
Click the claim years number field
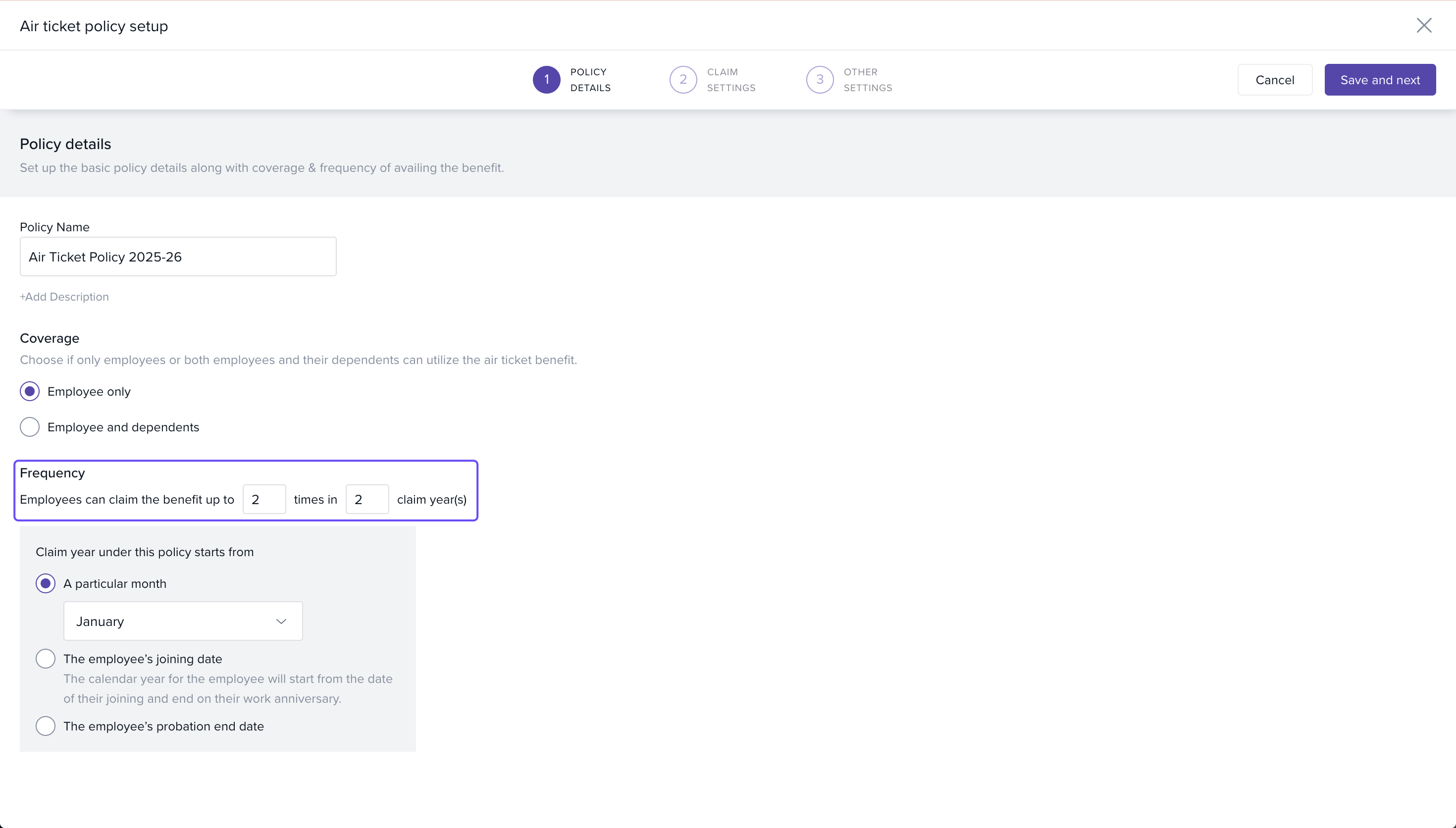coord(366,499)
